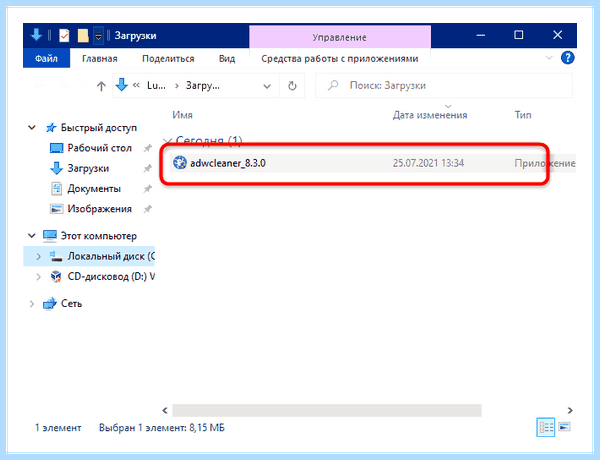
Task: Minimize the Загрузки window
Action: [481, 35]
